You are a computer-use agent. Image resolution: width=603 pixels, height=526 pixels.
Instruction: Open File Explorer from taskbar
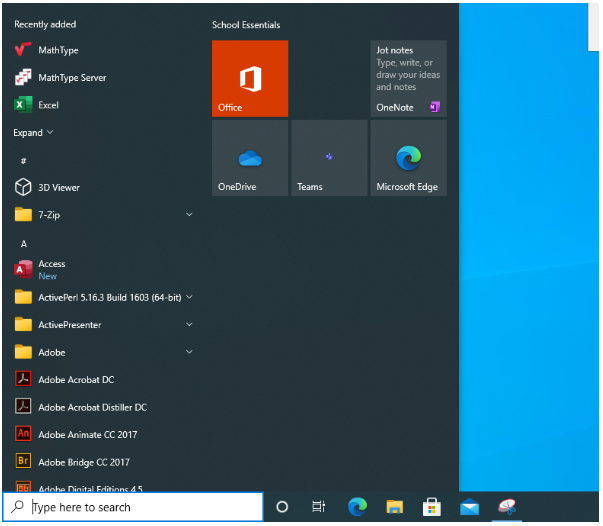pyautogui.click(x=395, y=507)
